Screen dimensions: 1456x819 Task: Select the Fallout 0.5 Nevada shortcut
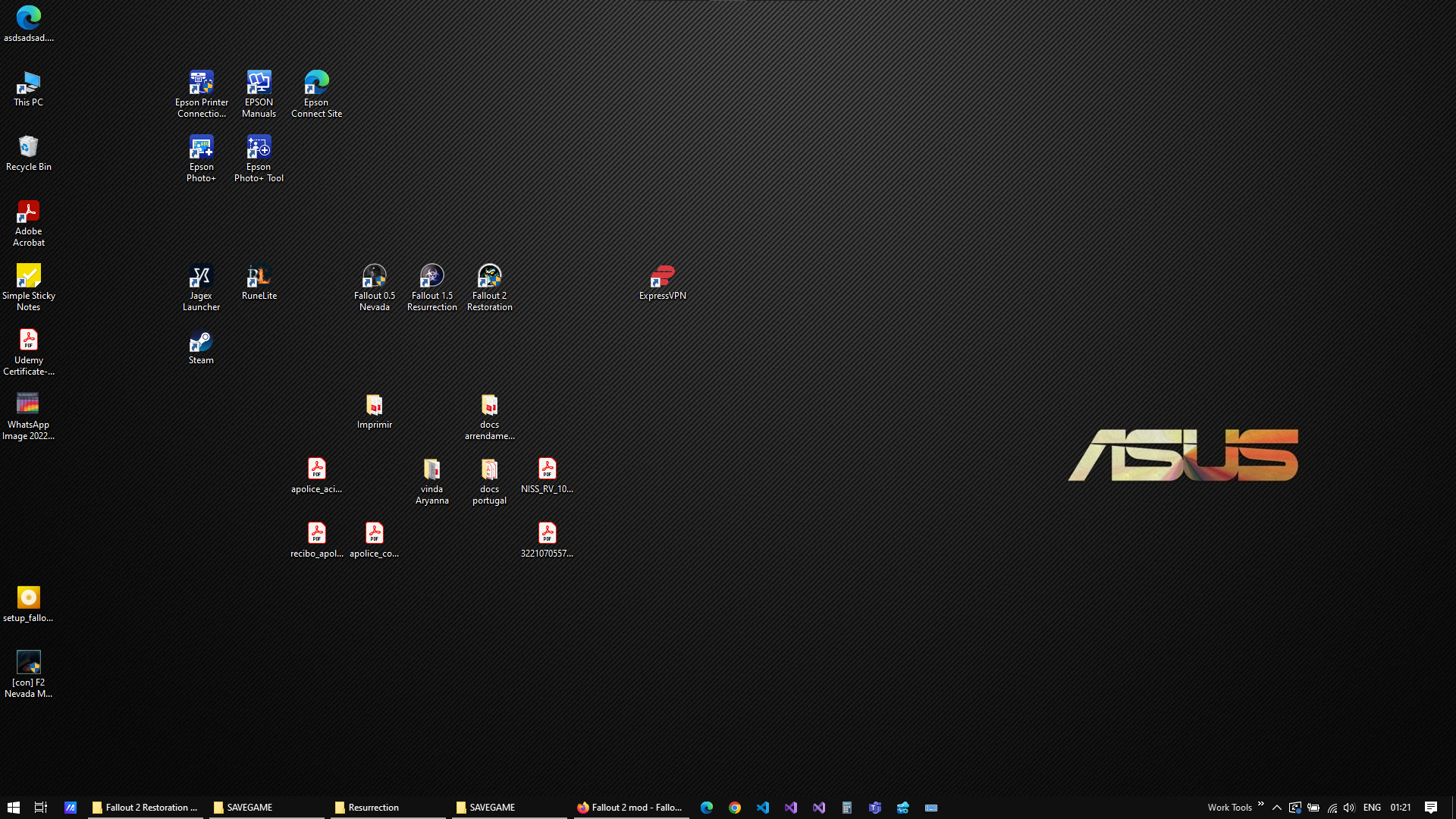[x=374, y=287]
